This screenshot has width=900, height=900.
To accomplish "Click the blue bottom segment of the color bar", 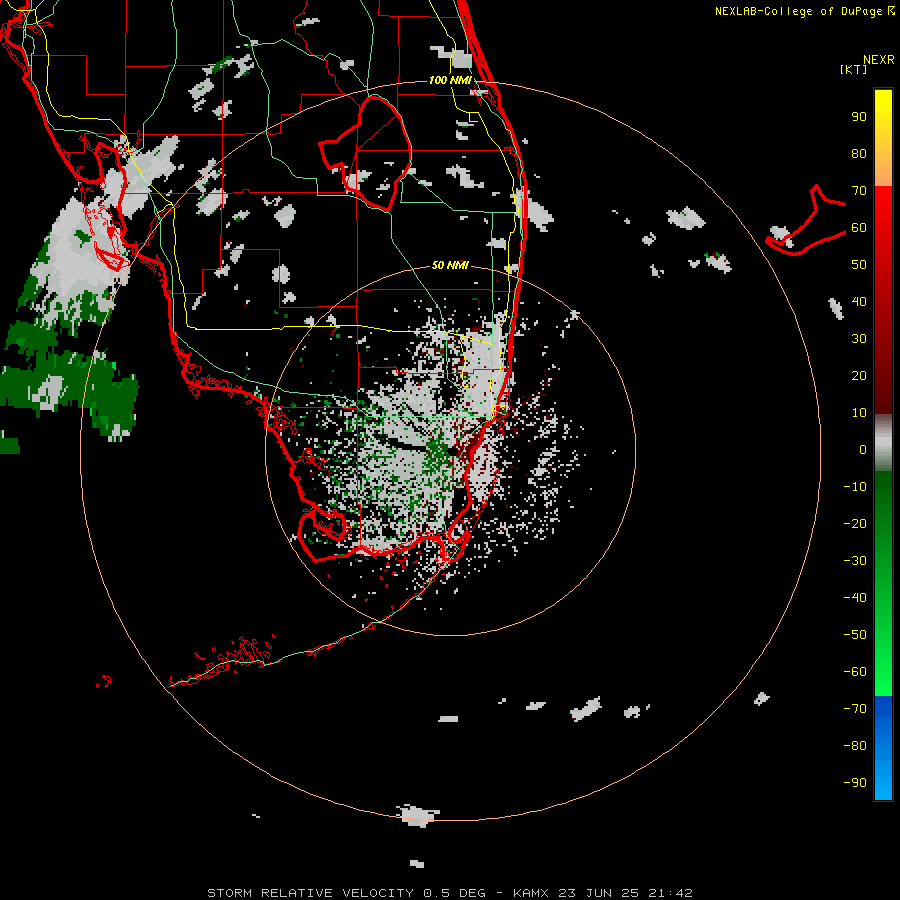I will coord(883,747).
